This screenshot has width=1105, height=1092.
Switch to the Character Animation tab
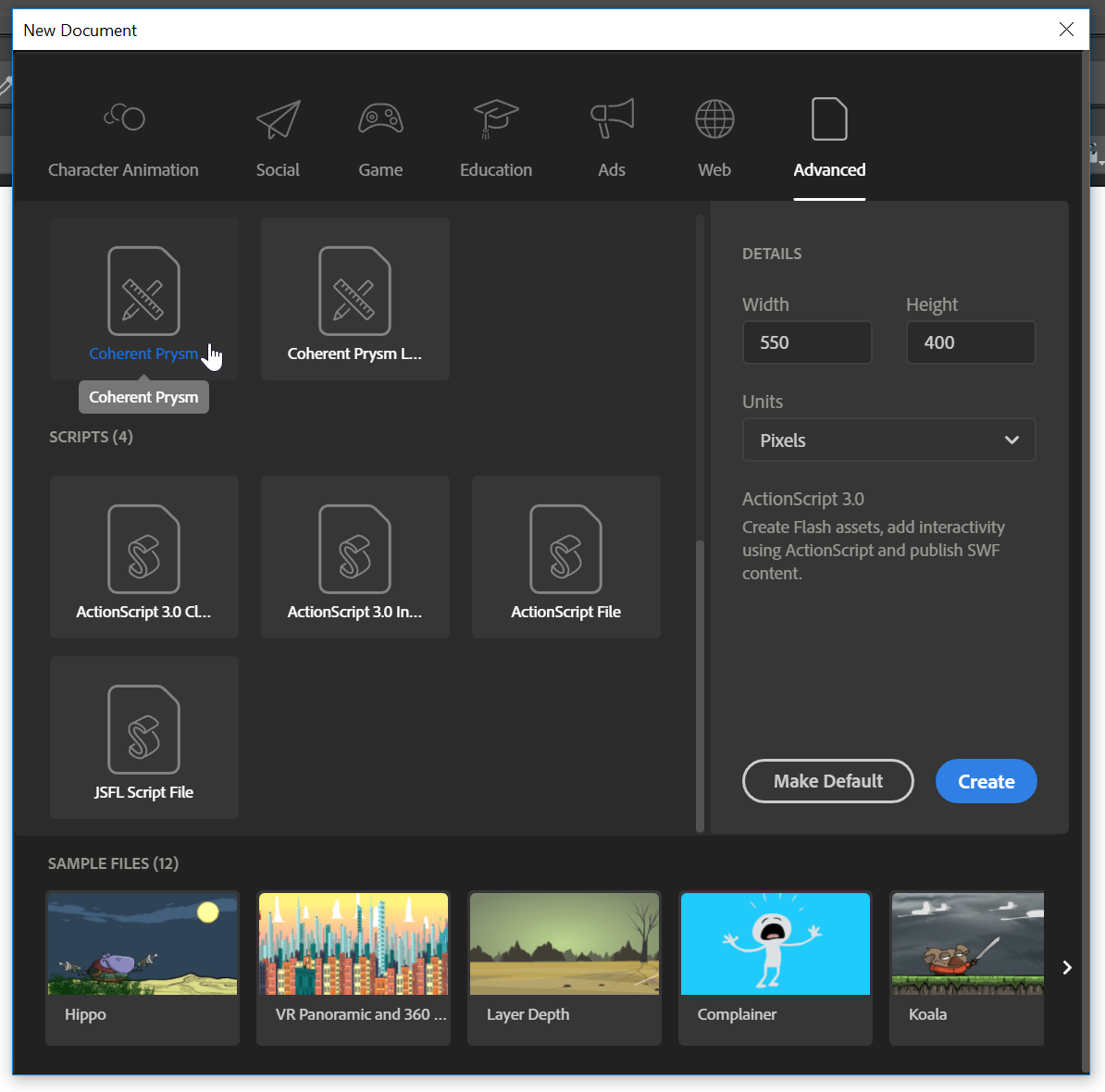123,169
